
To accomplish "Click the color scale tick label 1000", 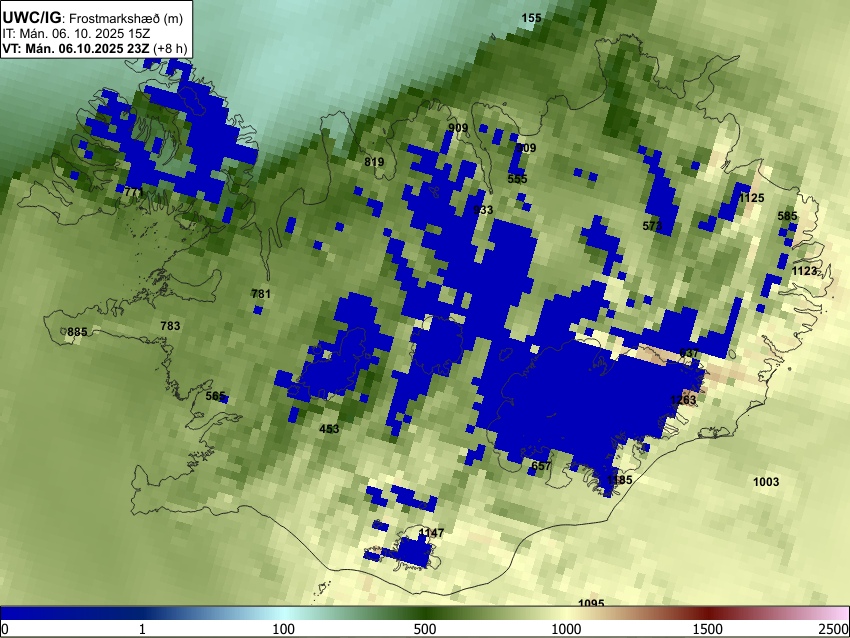I will point(566,629).
